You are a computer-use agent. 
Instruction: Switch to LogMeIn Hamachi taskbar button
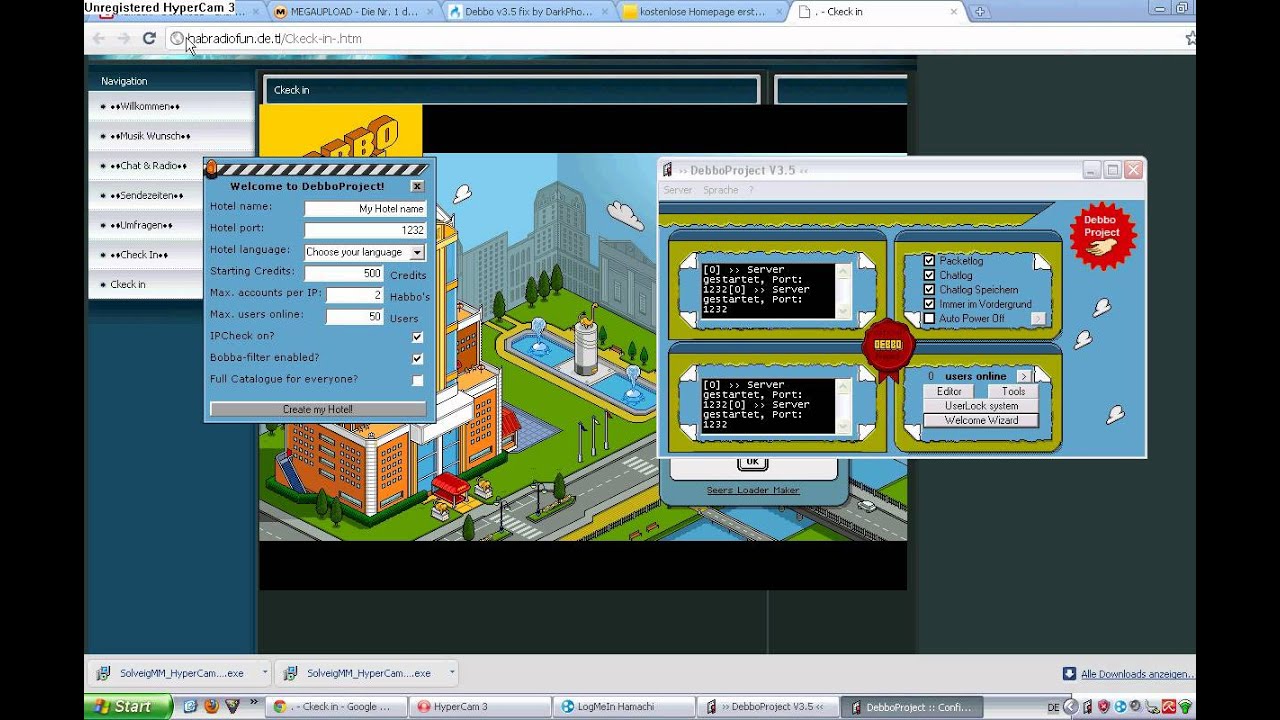[623, 707]
